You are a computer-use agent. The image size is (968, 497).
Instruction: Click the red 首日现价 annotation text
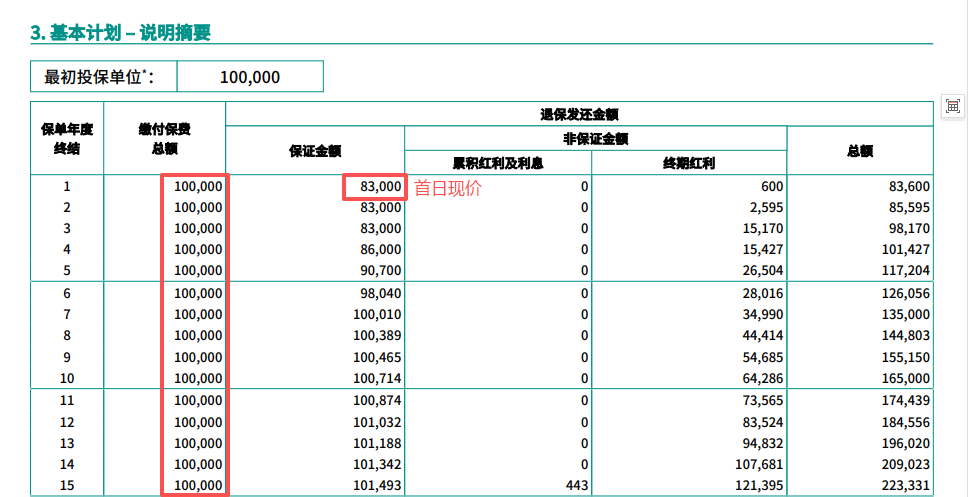click(x=447, y=187)
